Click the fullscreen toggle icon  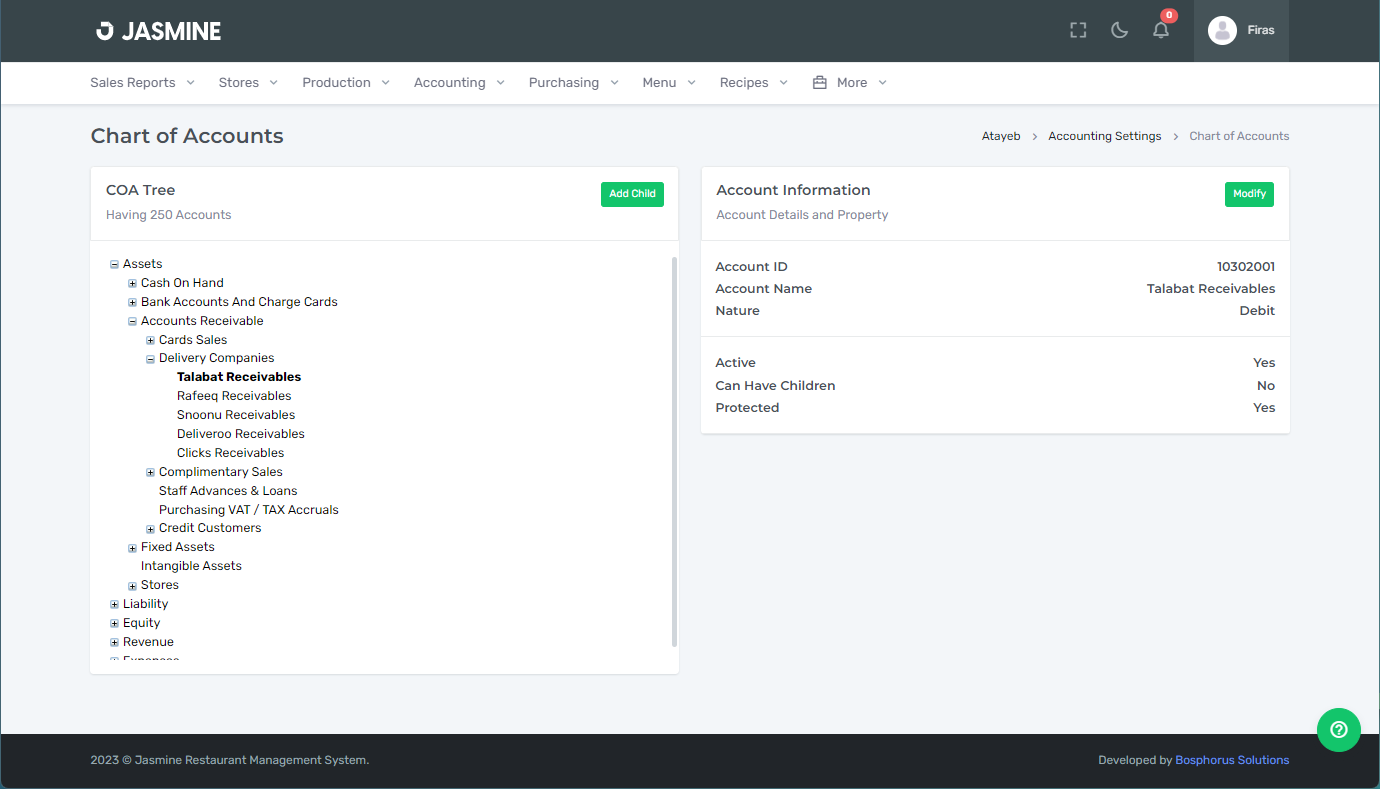[x=1078, y=30]
